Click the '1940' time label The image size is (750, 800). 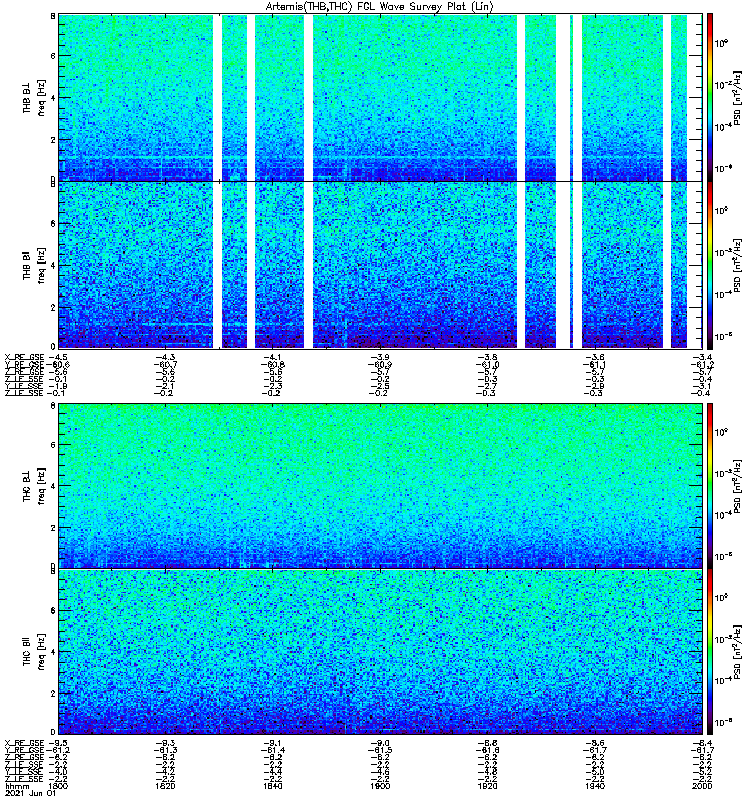(595, 786)
